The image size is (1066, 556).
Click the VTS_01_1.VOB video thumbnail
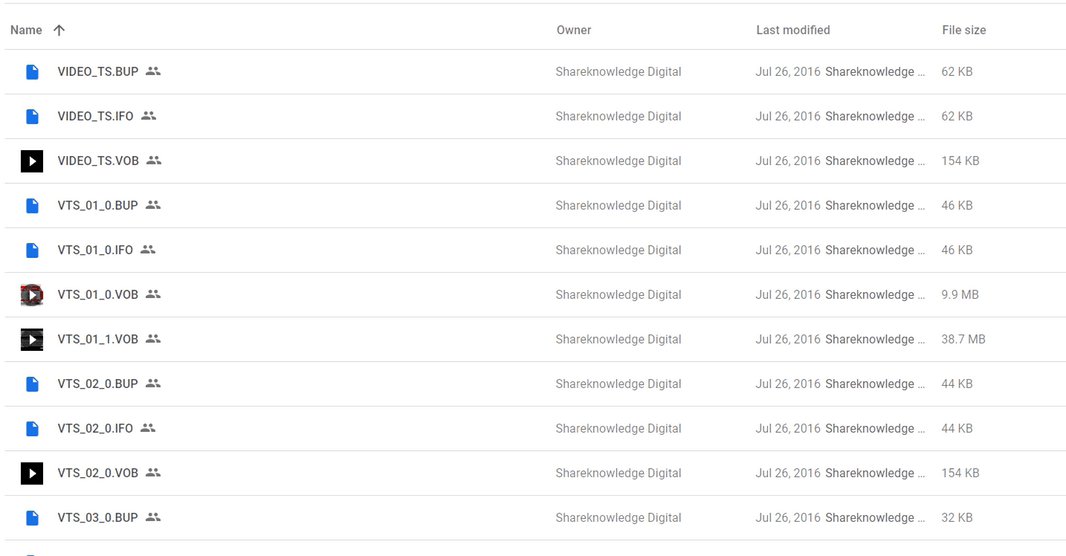click(32, 339)
